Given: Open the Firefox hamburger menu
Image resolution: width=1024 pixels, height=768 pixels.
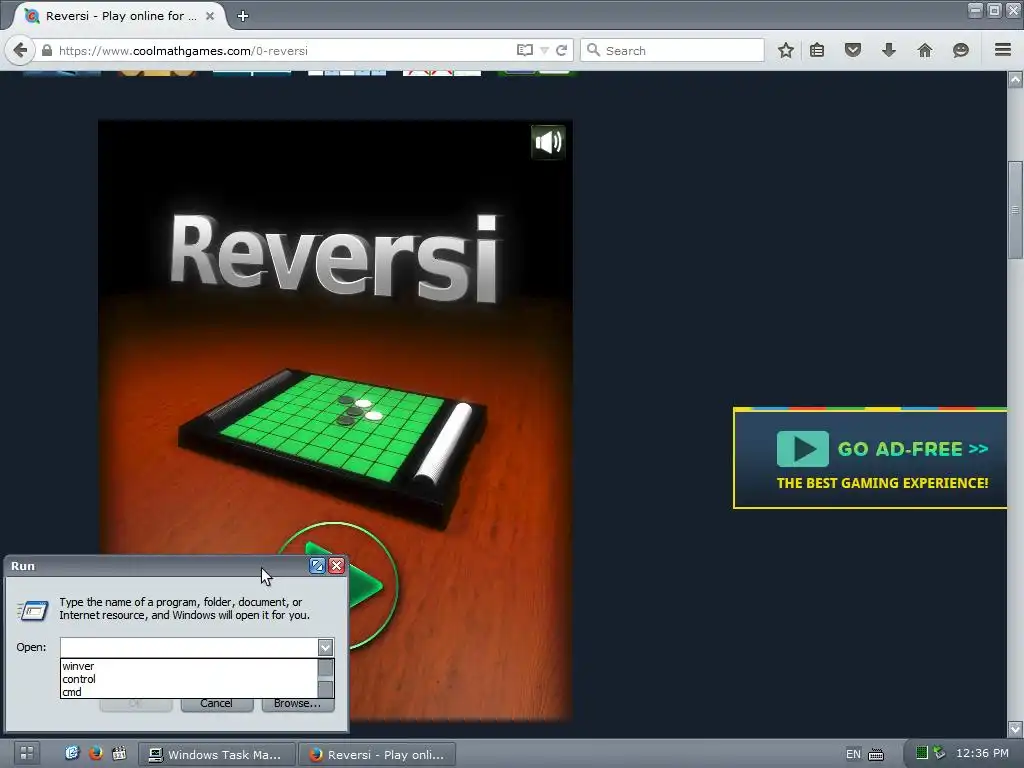Looking at the screenshot, I should click(1003, 50).
